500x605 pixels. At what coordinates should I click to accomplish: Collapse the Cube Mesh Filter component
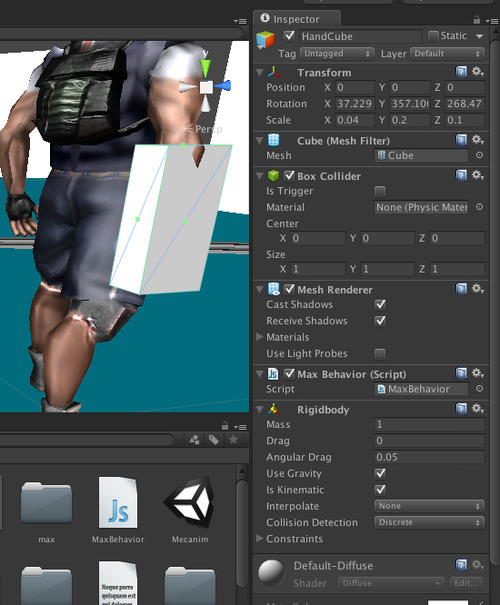click(260, 140)
